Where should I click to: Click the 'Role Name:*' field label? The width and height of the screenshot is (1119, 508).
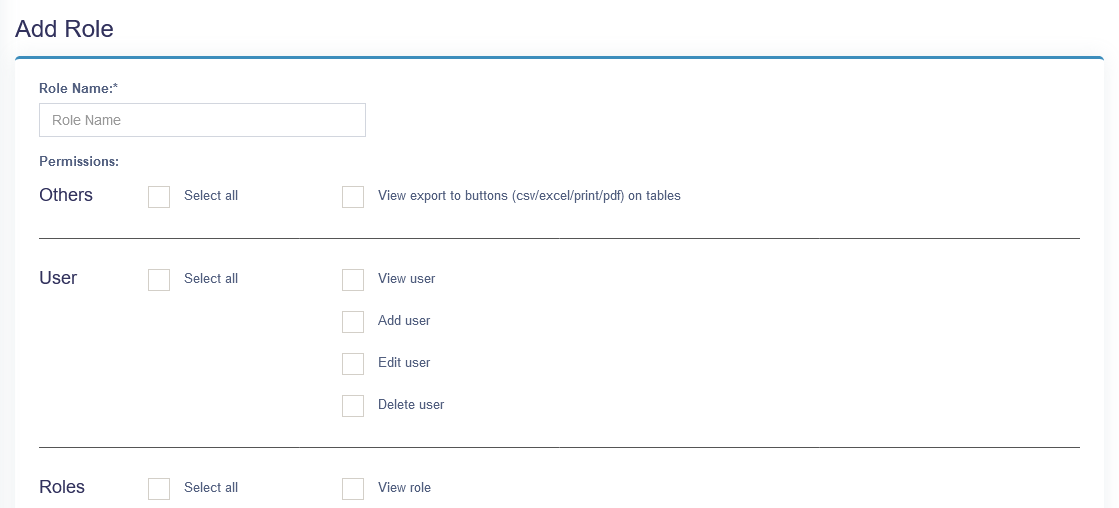[x=78, y=88]
